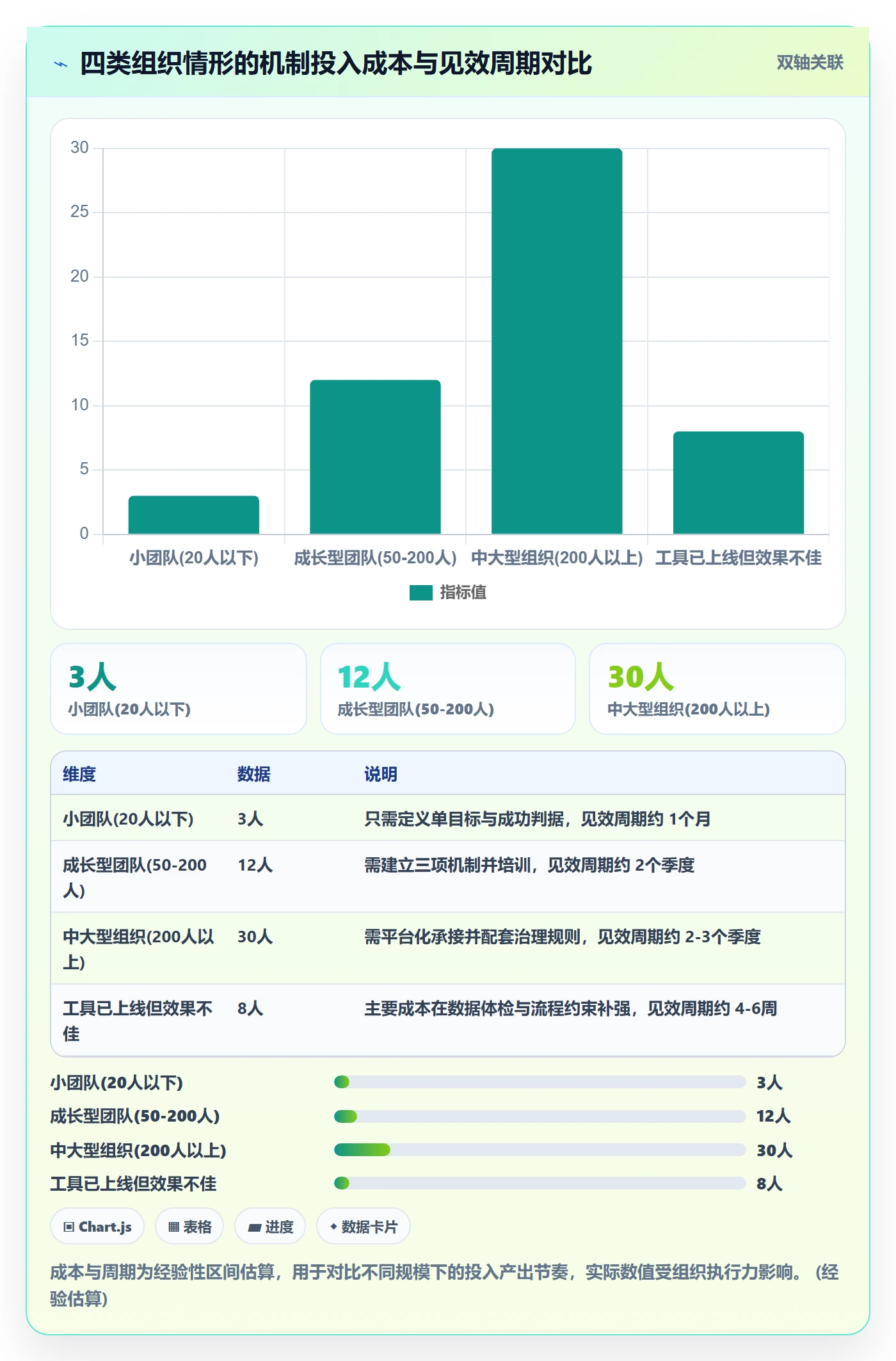Screen dimensions: 896x1361
Task: Click the 指标值 legend label
Action: 463,593
